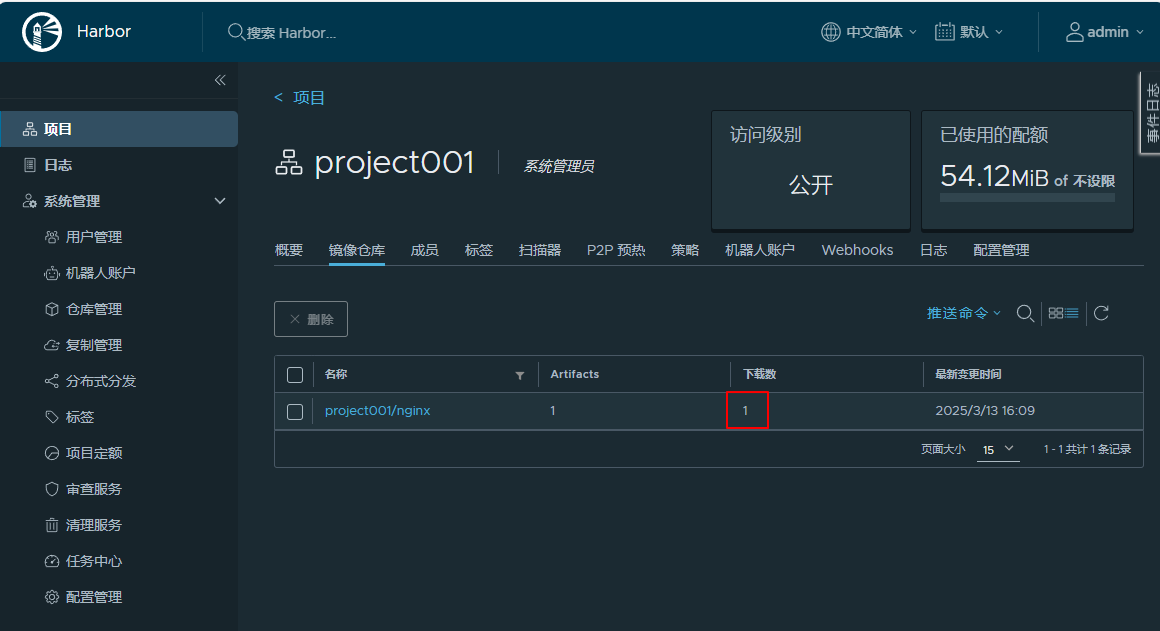
Task: Open 审查服务 in the sidebar
Action: pyautogui.click(x=94, y=489)
